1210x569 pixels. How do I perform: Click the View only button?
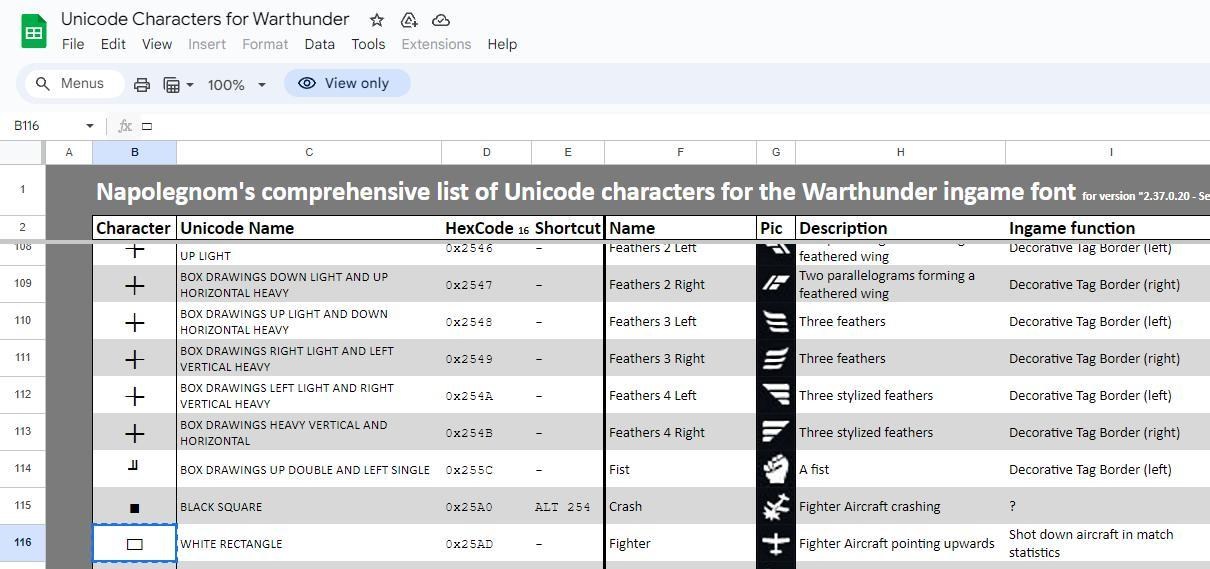[x=347, y=83]
